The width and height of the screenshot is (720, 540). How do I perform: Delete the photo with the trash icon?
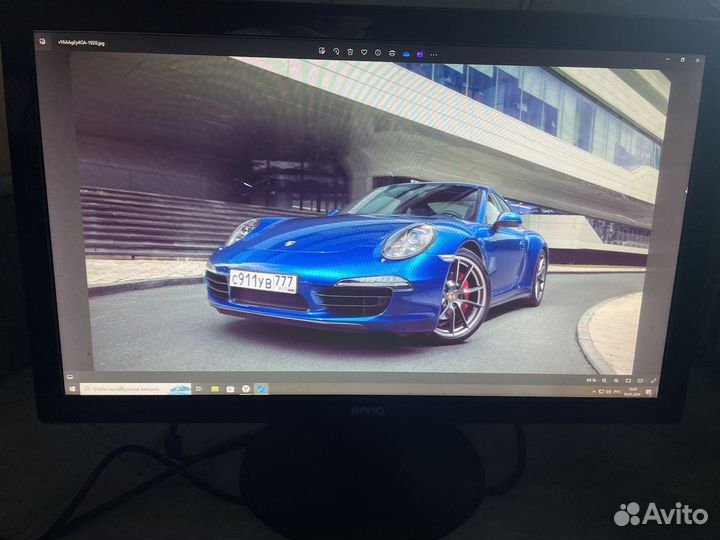(x=350, y=52)
